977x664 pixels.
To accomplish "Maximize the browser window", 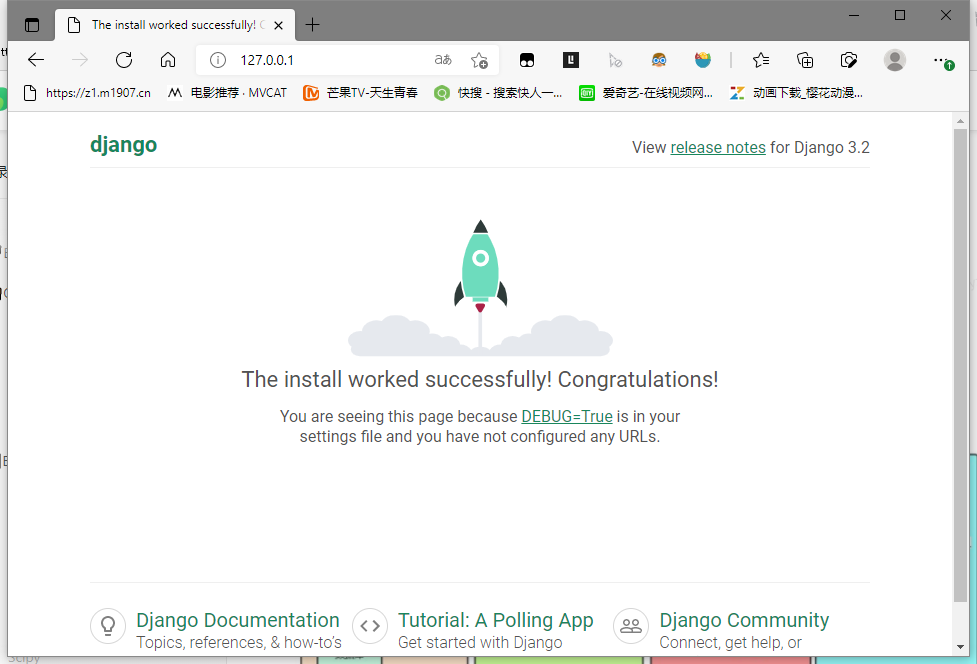I will tap(900, 15).
